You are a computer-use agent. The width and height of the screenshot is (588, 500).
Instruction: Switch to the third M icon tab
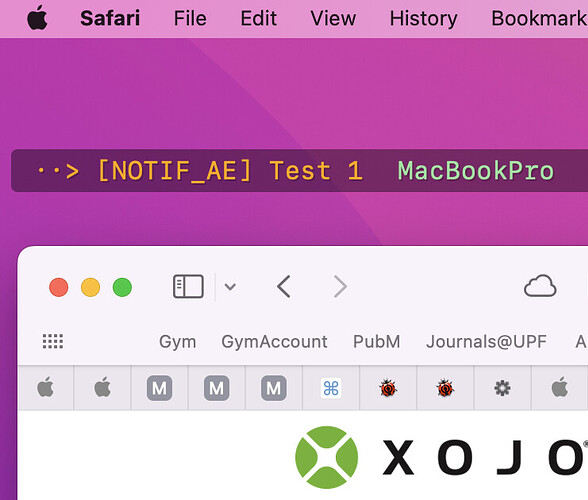(x=273, y=387)
